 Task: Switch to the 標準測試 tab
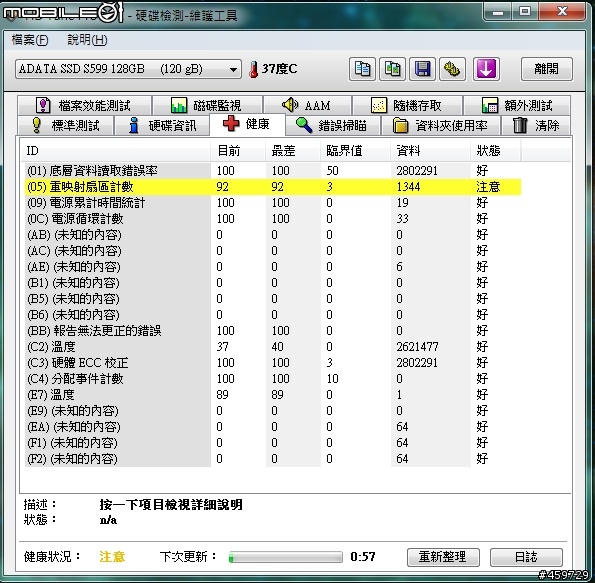coord(66,125)
